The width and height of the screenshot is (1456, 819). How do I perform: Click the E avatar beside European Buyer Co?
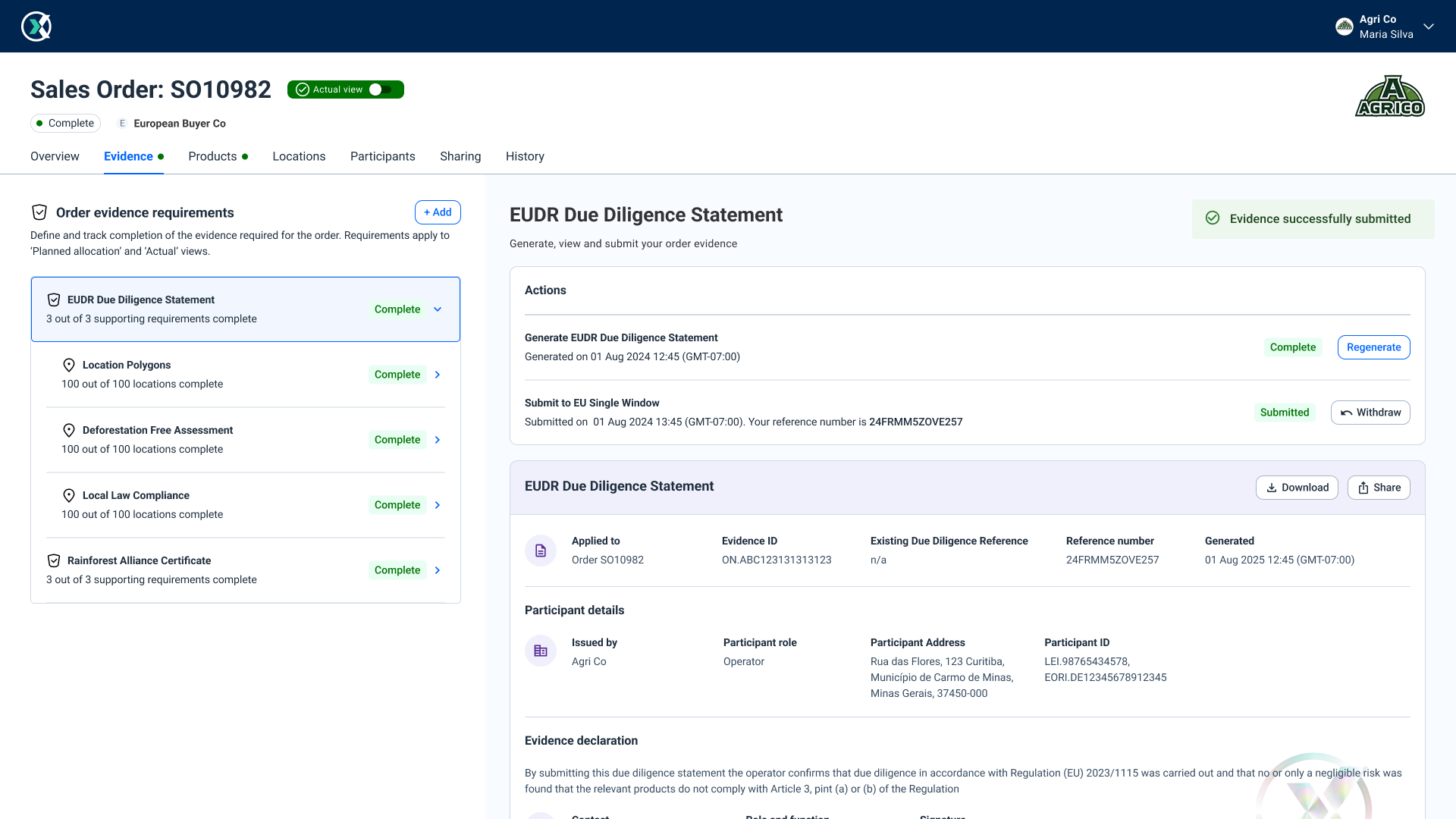[x=122, y=124]
